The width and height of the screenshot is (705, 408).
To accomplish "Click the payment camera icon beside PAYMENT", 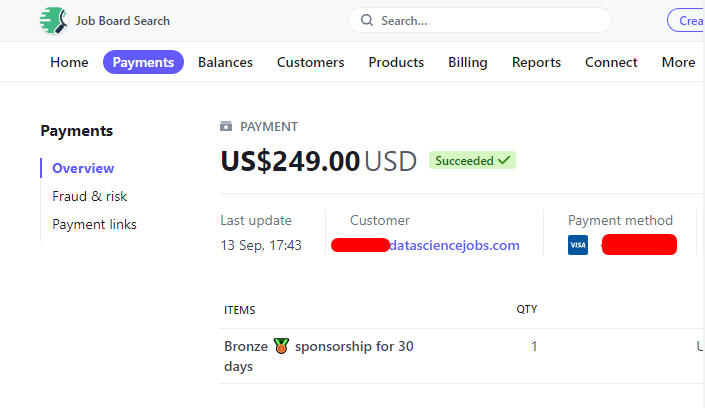I will (226, 127).
